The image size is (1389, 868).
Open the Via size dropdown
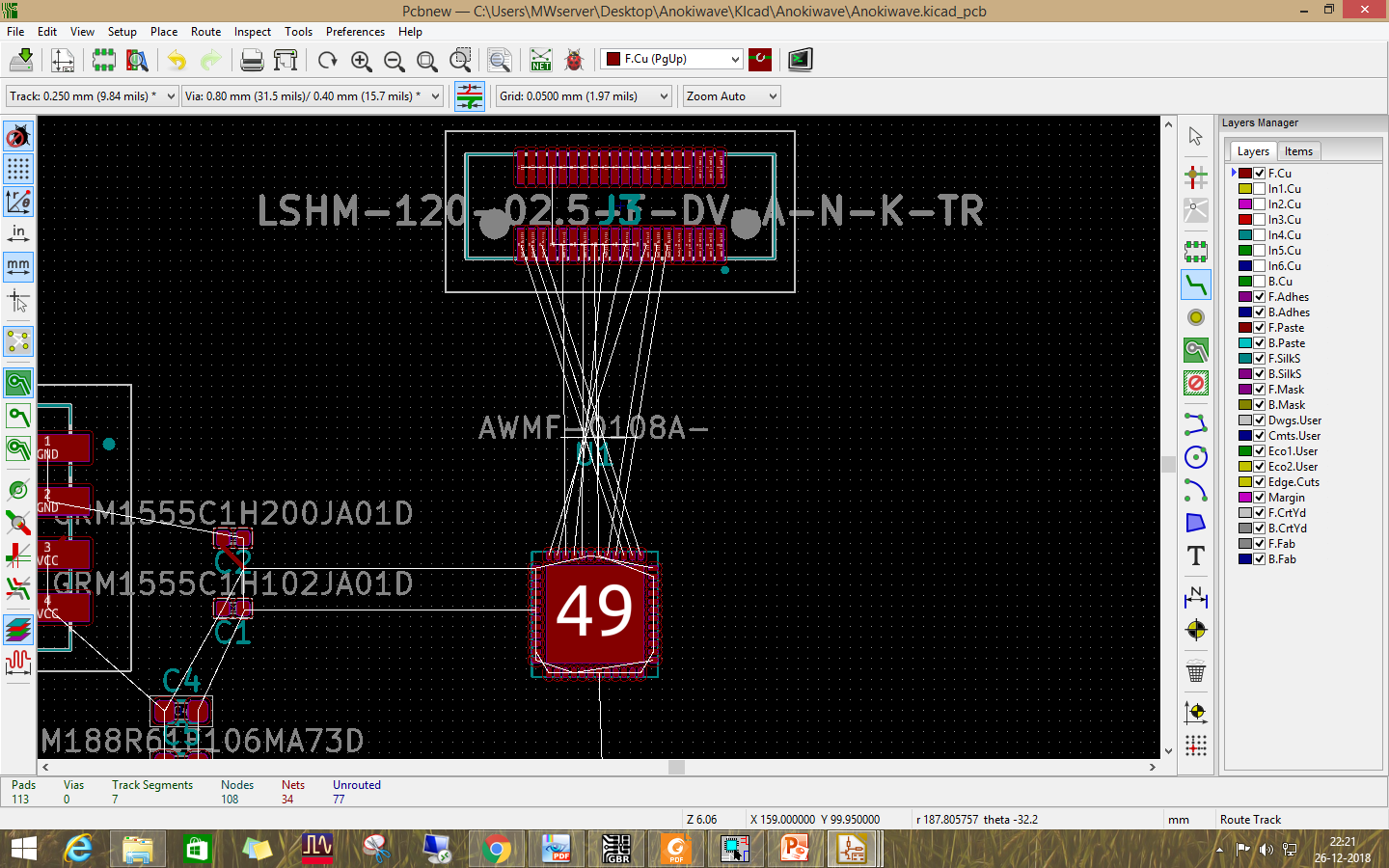pyautogui.click(x=313, y=96)
